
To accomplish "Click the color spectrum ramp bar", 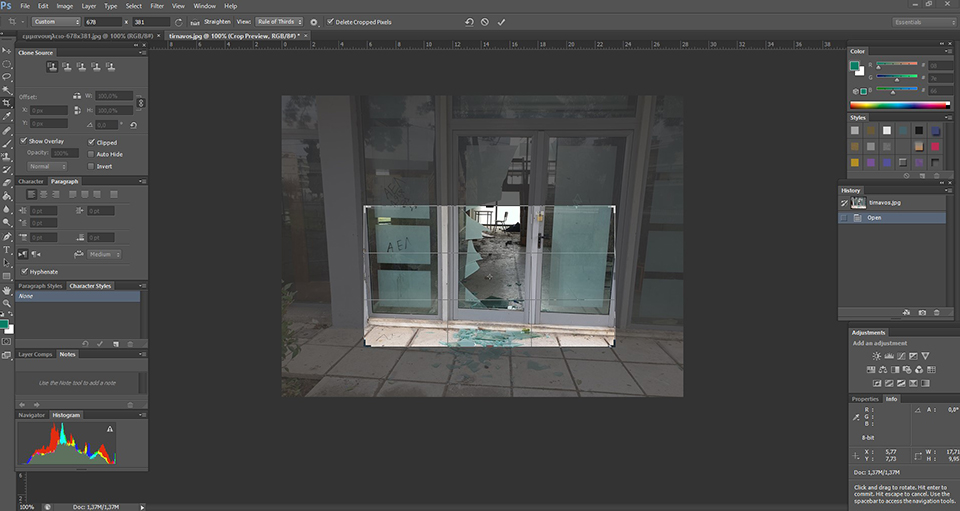I will [899, 105].
